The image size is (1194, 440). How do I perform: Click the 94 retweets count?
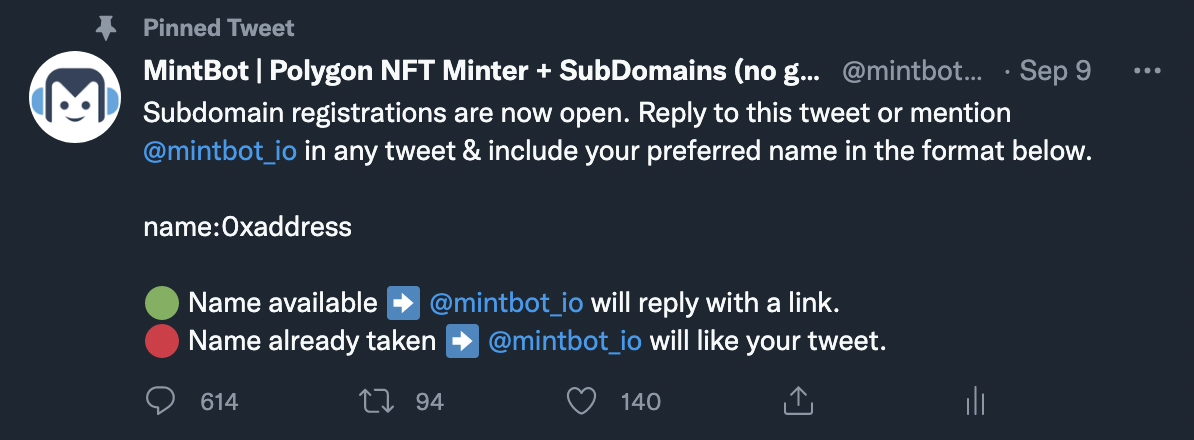[429, 402]
